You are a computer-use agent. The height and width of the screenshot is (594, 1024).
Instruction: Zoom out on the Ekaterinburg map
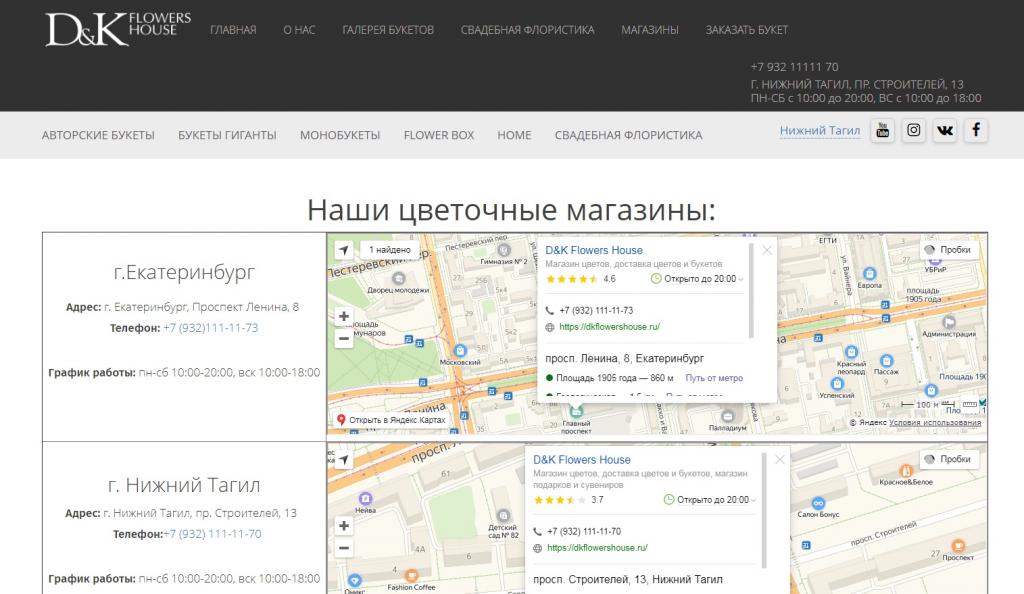tap(344, 339)
